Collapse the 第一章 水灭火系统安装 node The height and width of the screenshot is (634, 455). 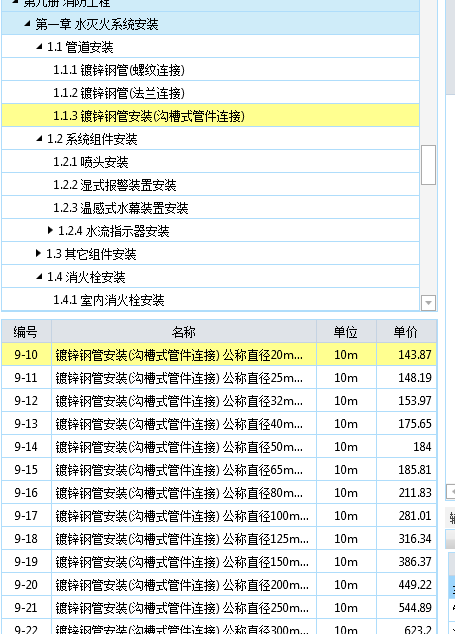tap(27, 24)
